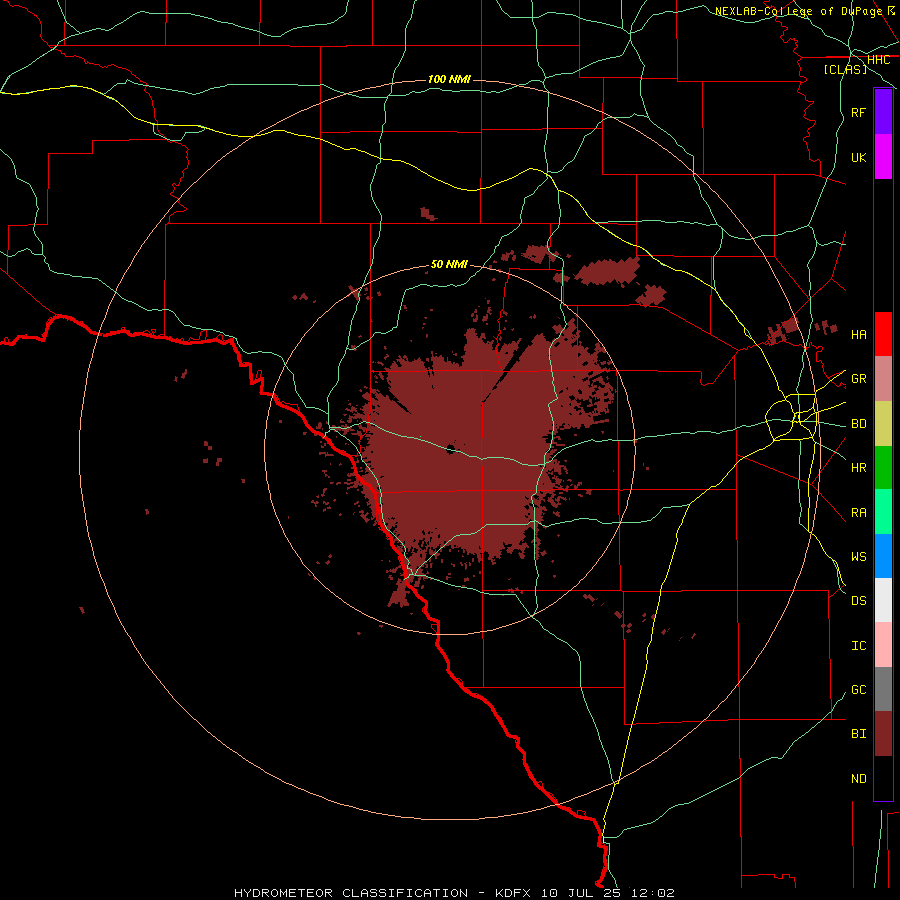The image size is (900, 900).
Task: Click the HA legend label
Action: [x=858, y=335]
